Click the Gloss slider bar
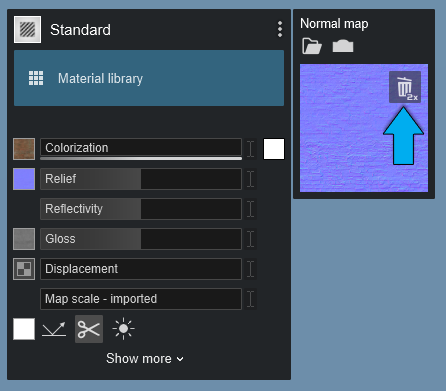Screen dimensions: 446x391 coord(141,239)
